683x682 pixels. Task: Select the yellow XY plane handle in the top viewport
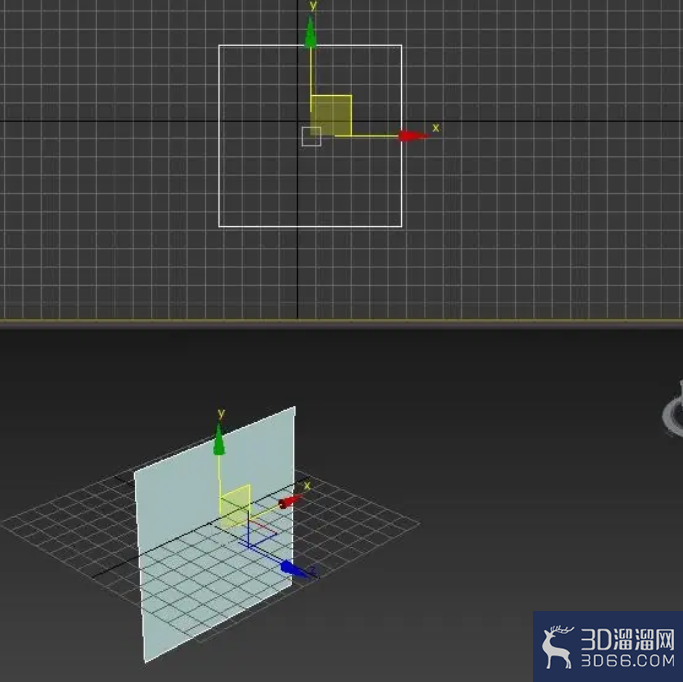click(x=331, y=115)
